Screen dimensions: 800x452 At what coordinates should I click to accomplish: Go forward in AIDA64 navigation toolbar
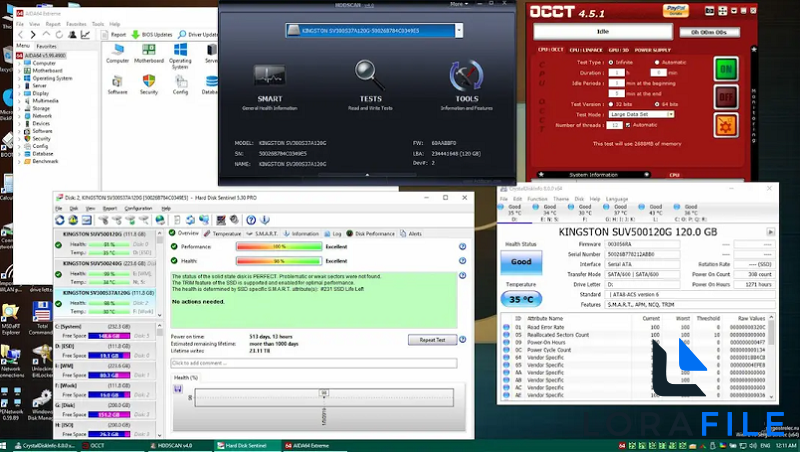(x=33, y=35)
